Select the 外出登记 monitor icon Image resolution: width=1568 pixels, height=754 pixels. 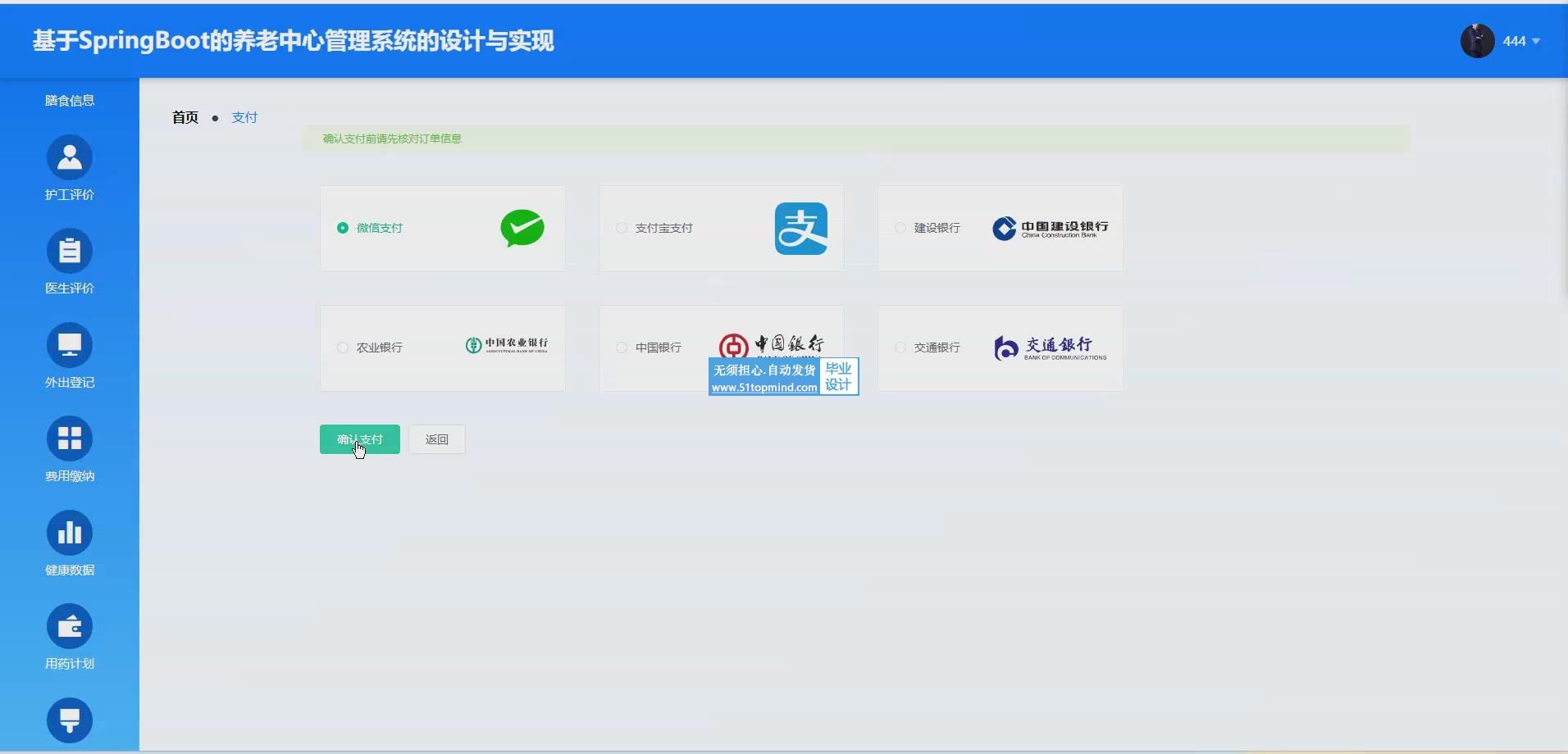70,345
